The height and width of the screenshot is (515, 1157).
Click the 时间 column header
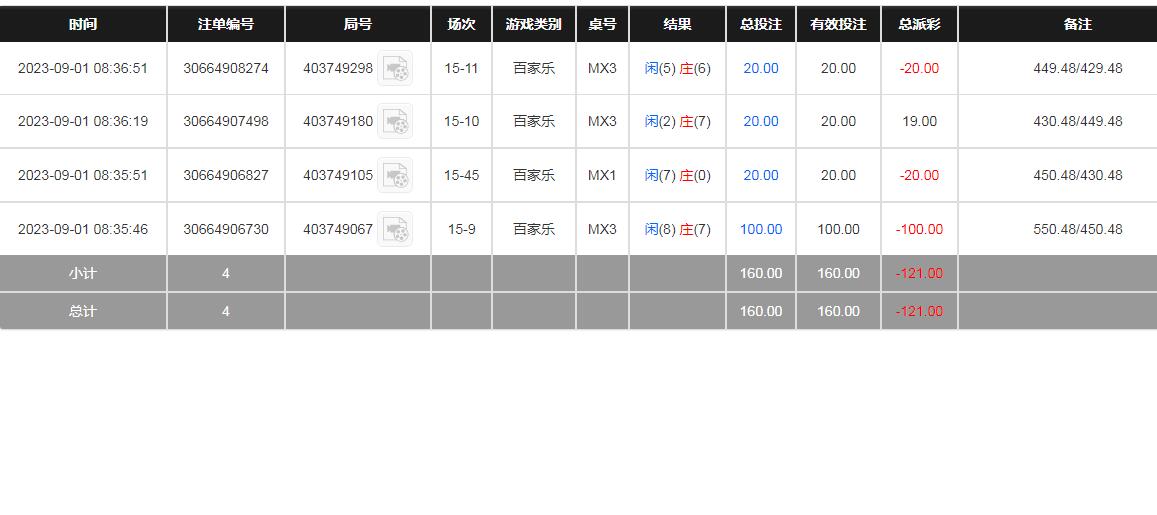point(83,24)
